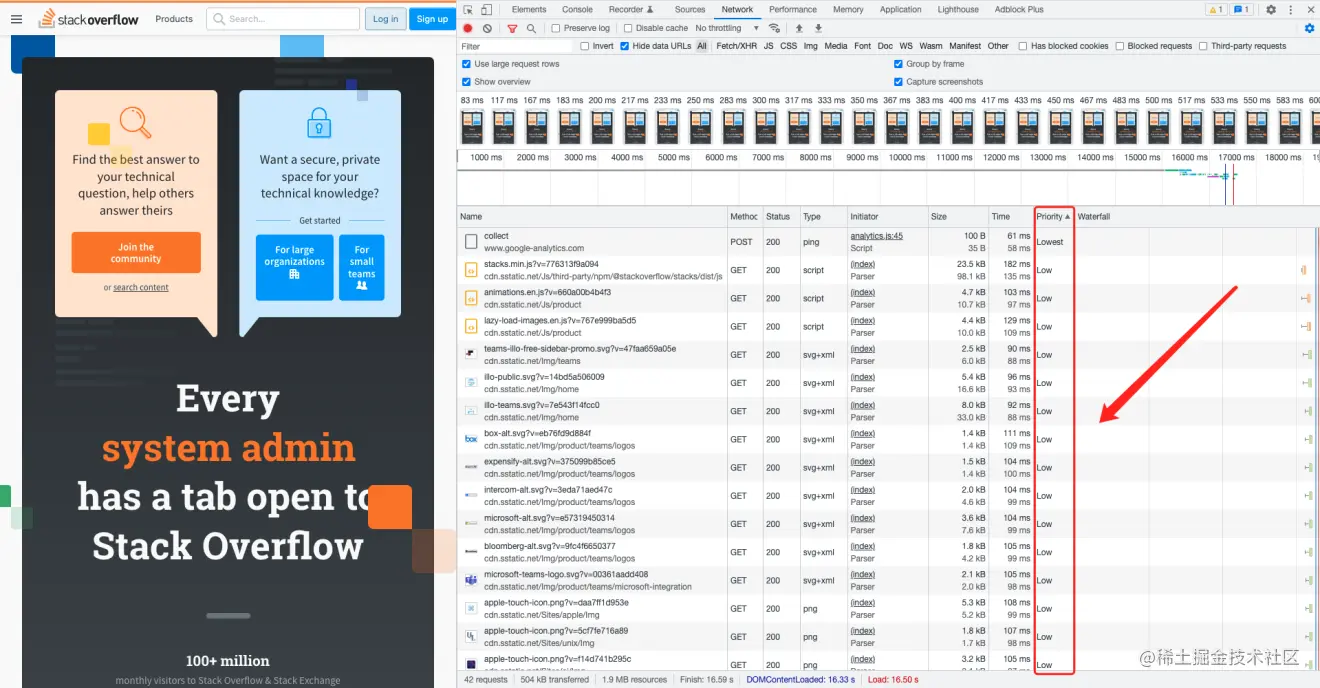Toggle the Invert filter checkbox
The width and height of the screenshot is (1320, 688).
584,46
